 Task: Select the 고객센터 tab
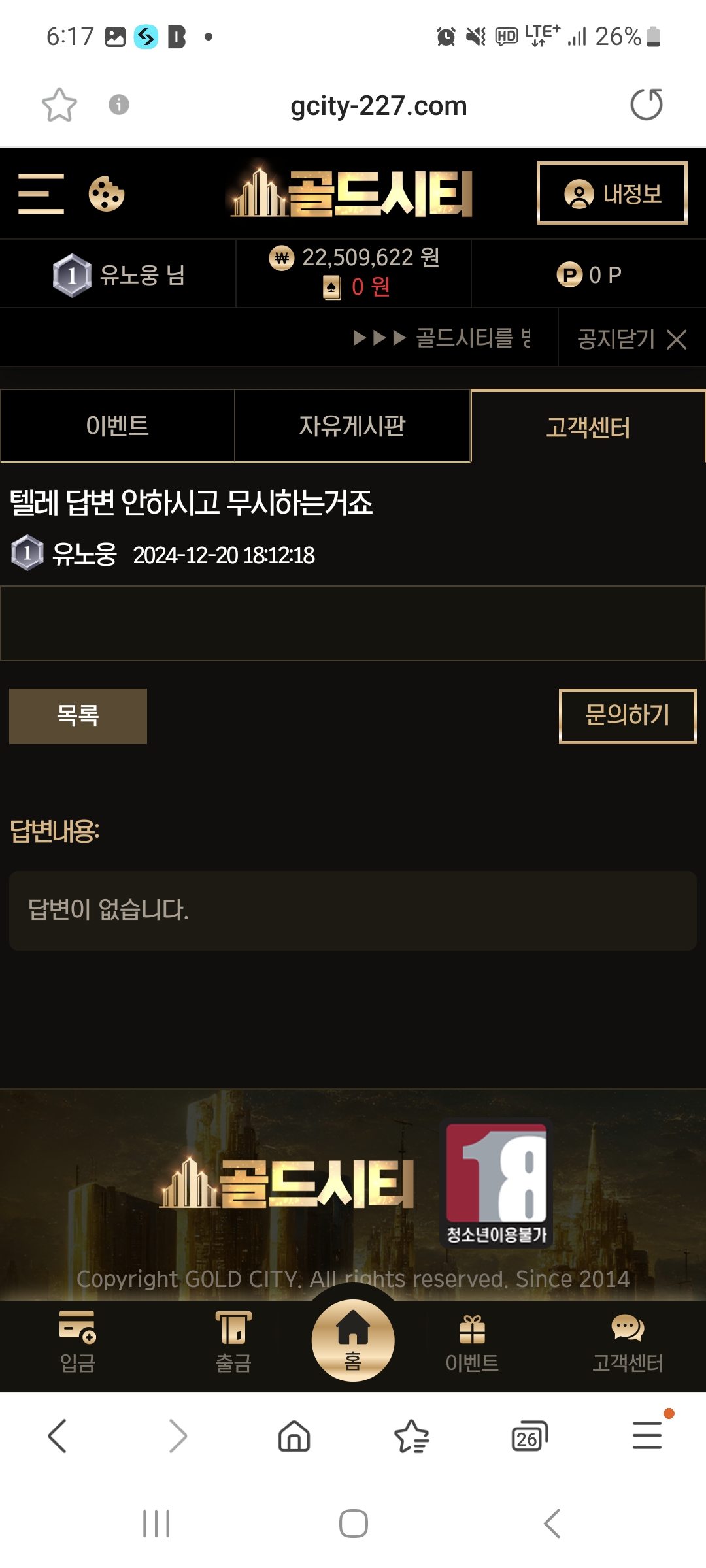point(588,427)
